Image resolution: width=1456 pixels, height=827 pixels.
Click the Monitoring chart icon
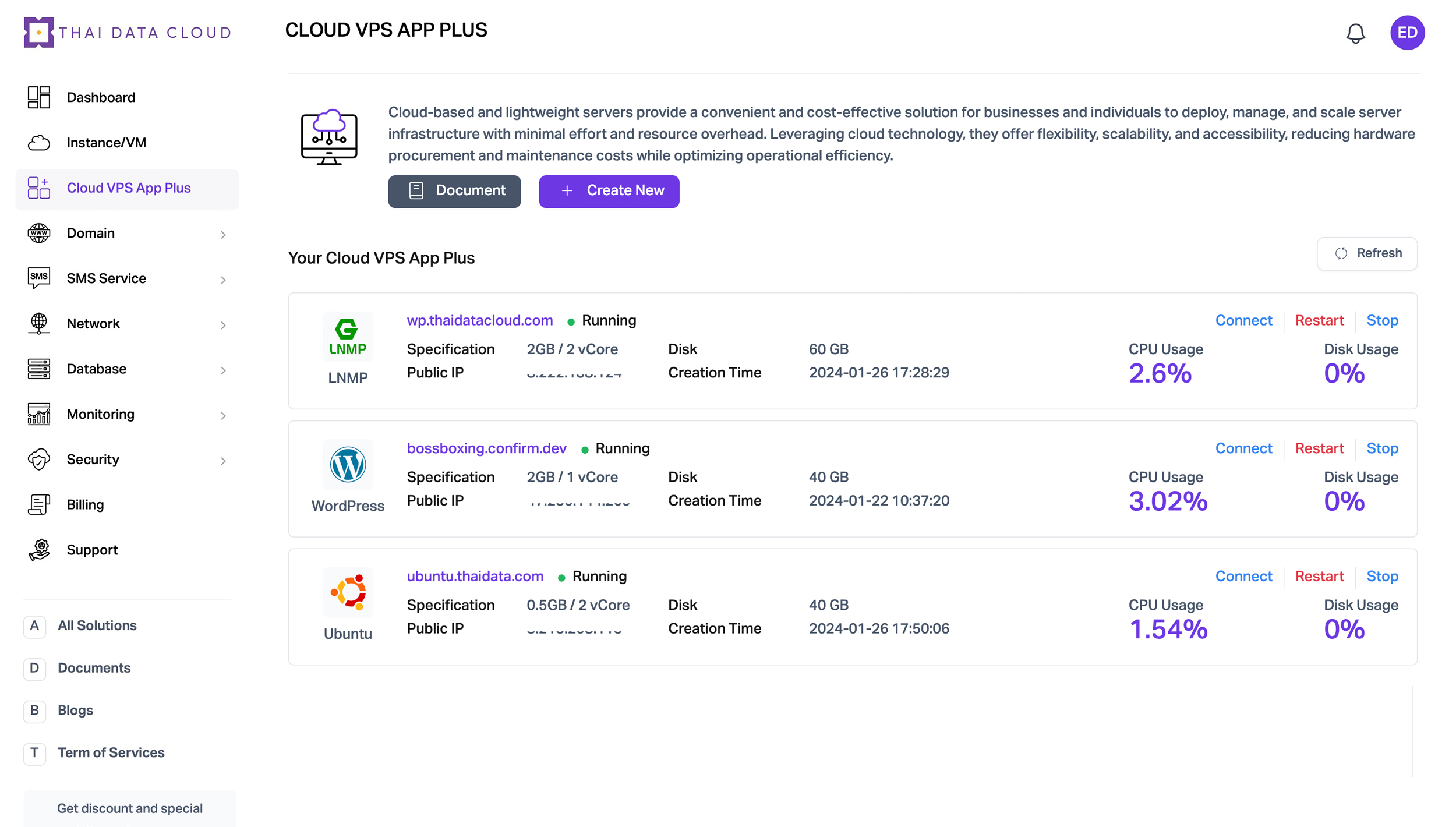pos(39,414)
